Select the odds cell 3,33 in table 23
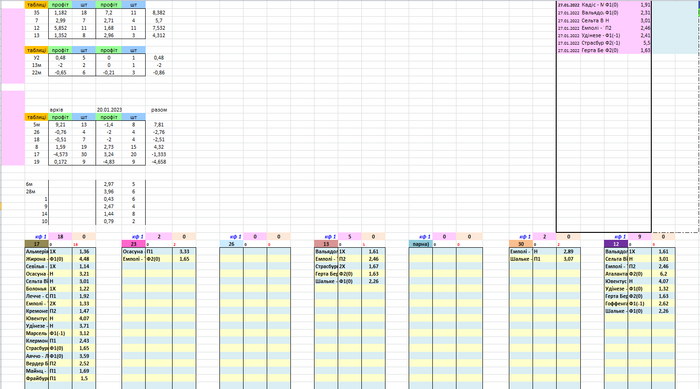The image size is (700, 389). [x=184, y=252]
